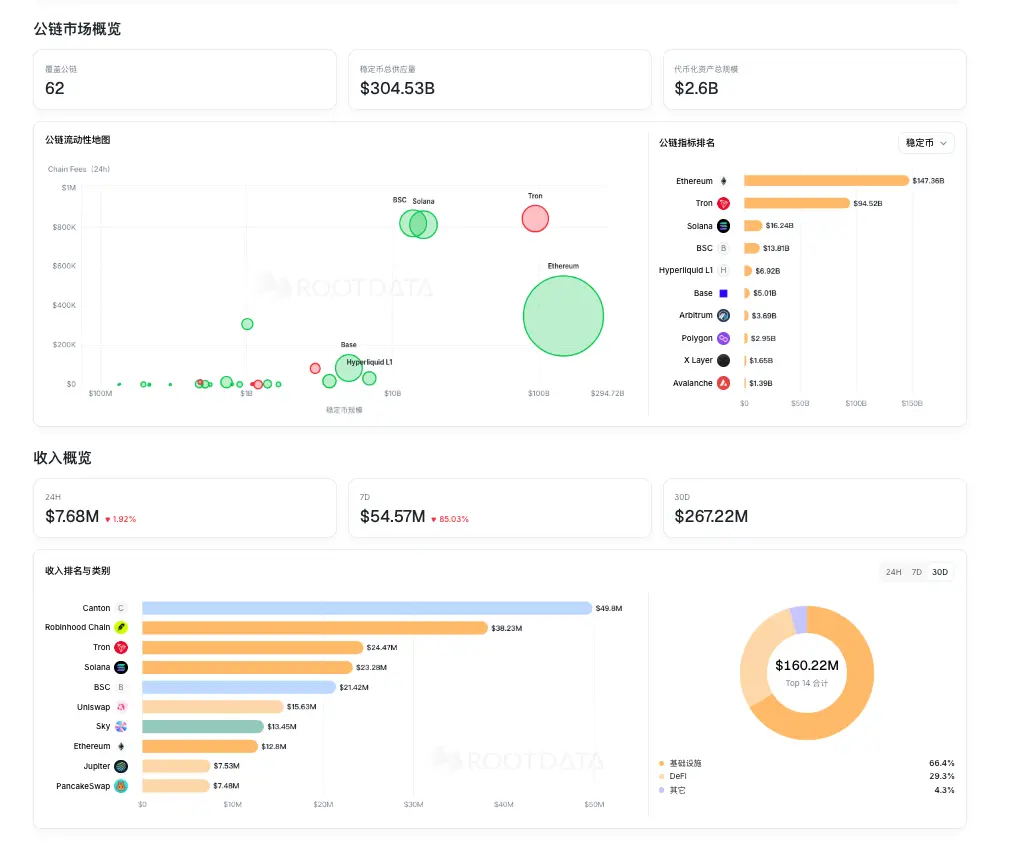
Task: Click the Solana logo in chain ranking
Action: pyautogui.click(x=724, y=226)
